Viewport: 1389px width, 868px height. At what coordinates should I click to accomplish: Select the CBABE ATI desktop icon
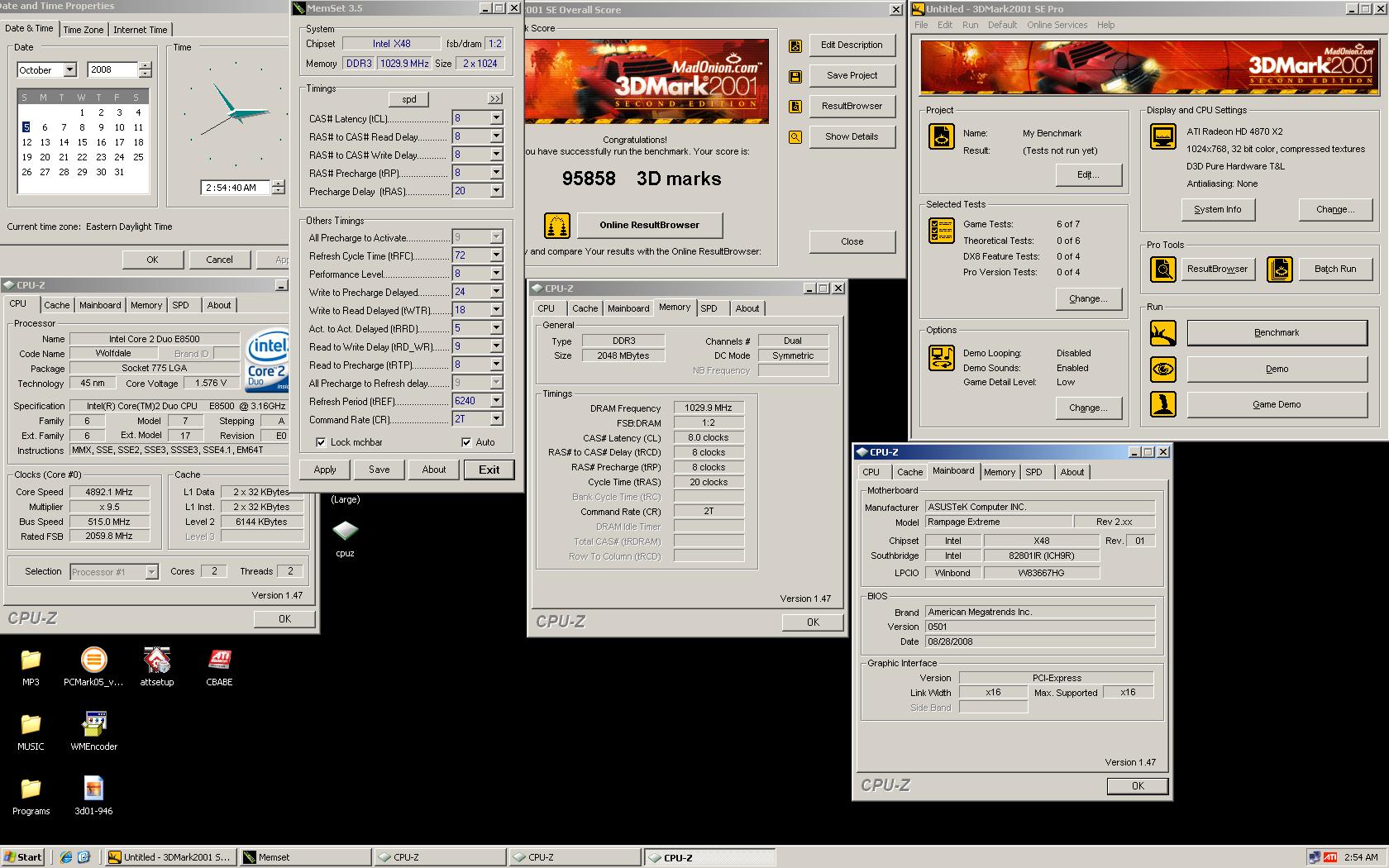[219, 667]
